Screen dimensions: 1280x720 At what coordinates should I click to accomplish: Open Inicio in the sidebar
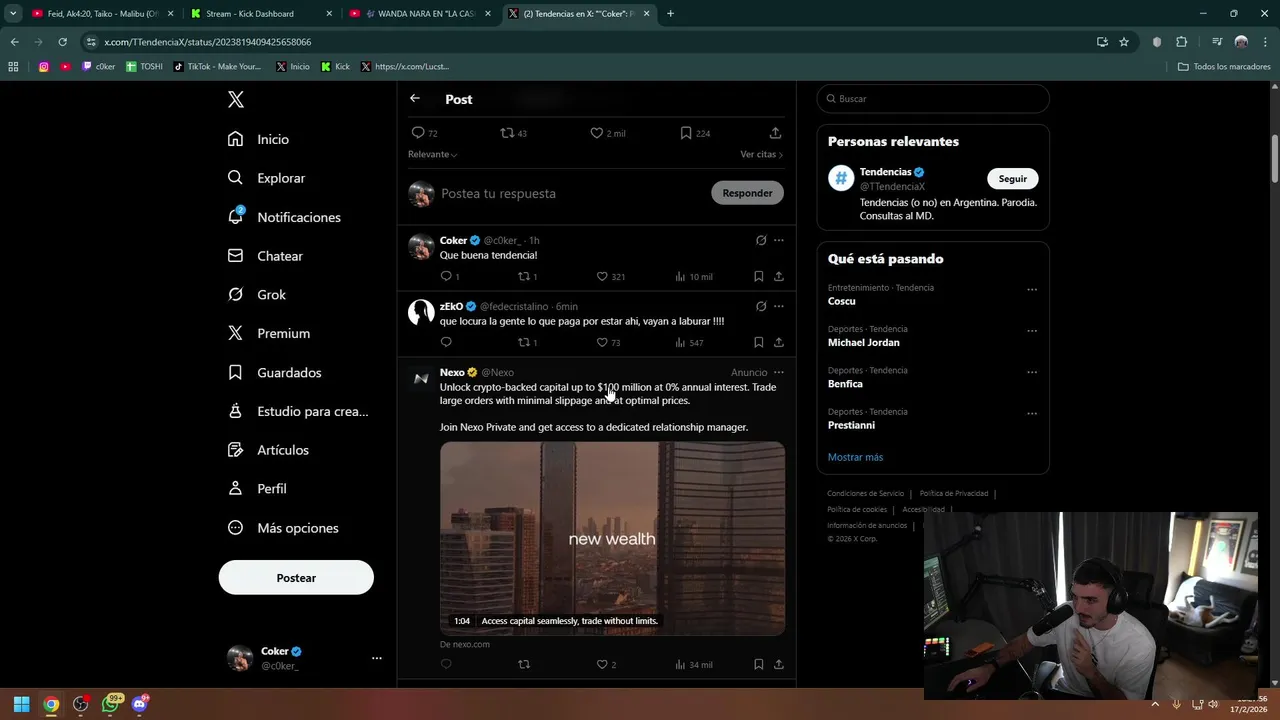[259, 139]
